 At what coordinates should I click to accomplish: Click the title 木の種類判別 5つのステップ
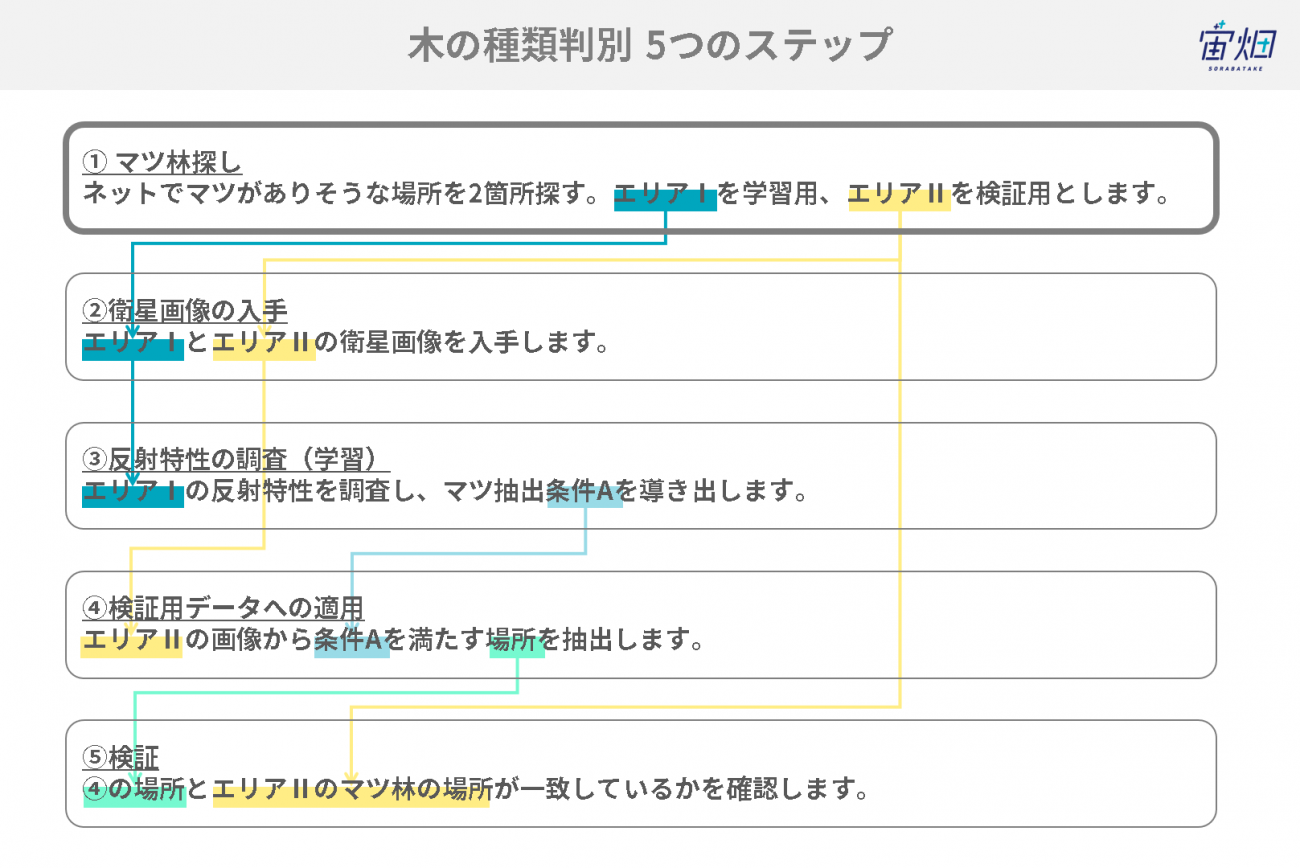point(649,45)
